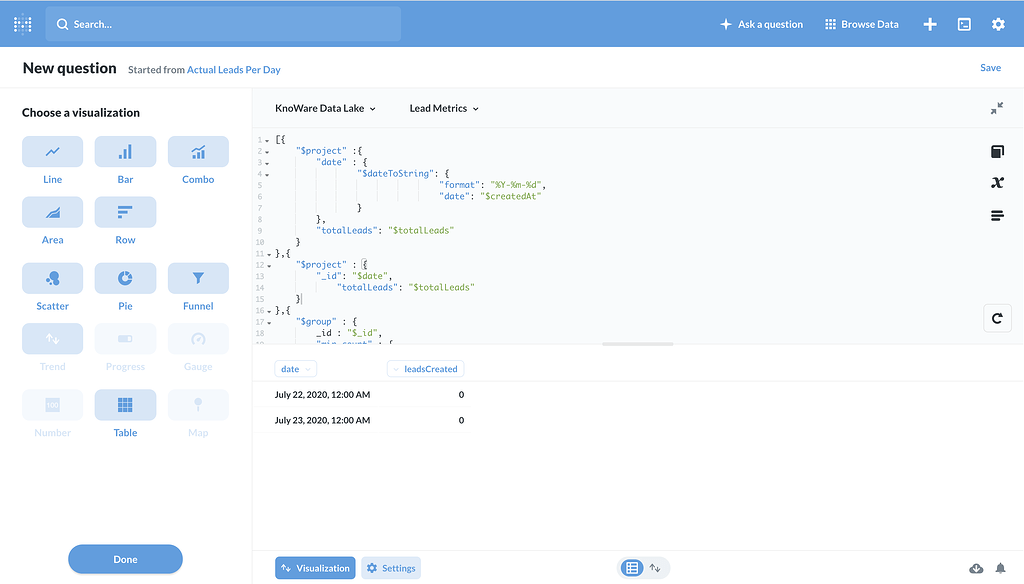Click the Visualization button
The width and height of the screenshot is (1024, 584).
(x=315, y=568)
